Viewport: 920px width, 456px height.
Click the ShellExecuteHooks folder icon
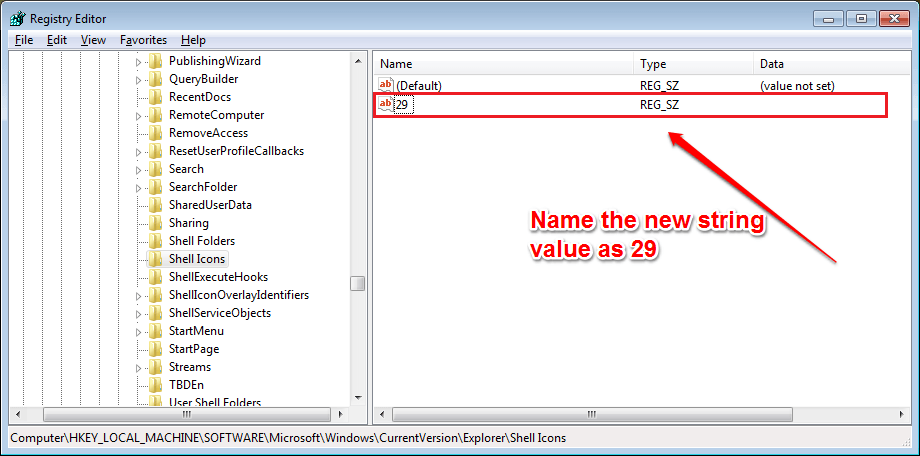[x=155, y=277]
